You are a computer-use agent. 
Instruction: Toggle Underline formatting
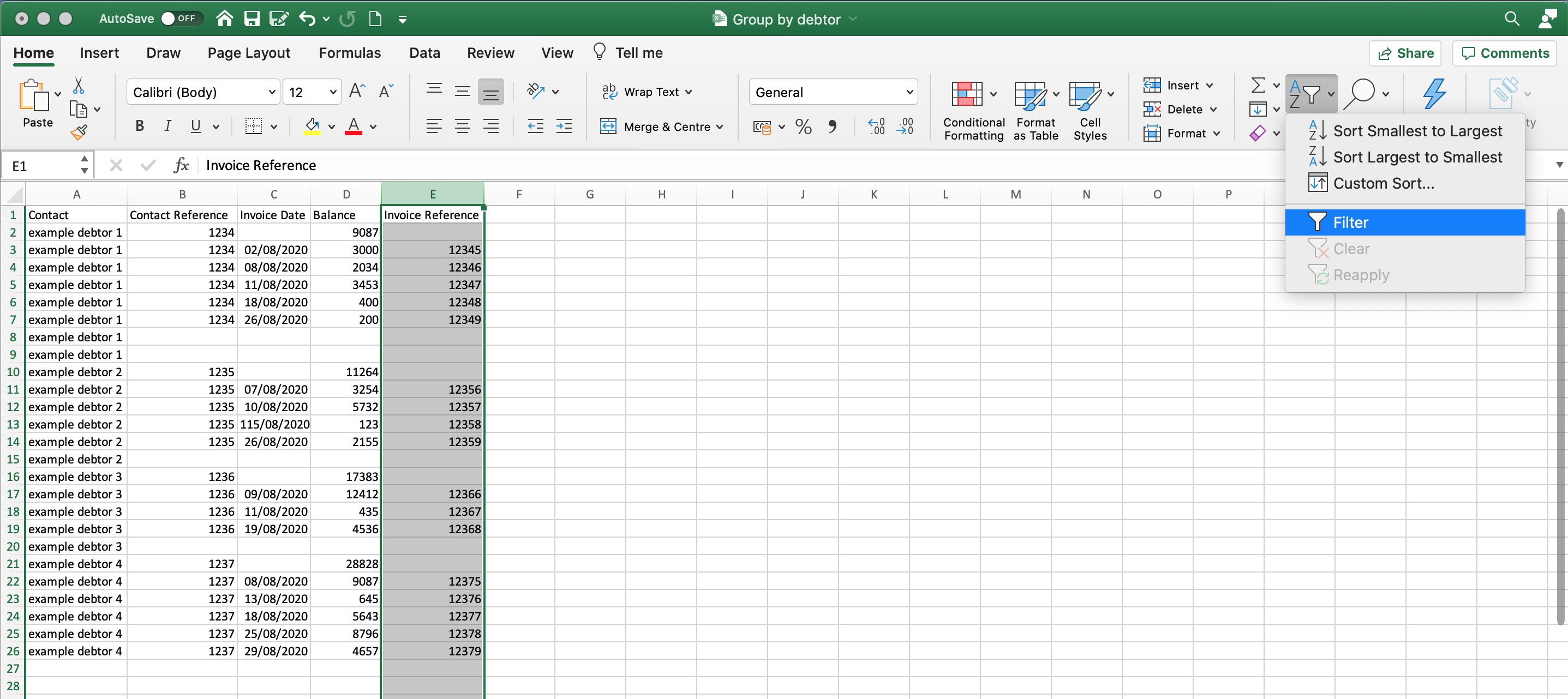195,126
